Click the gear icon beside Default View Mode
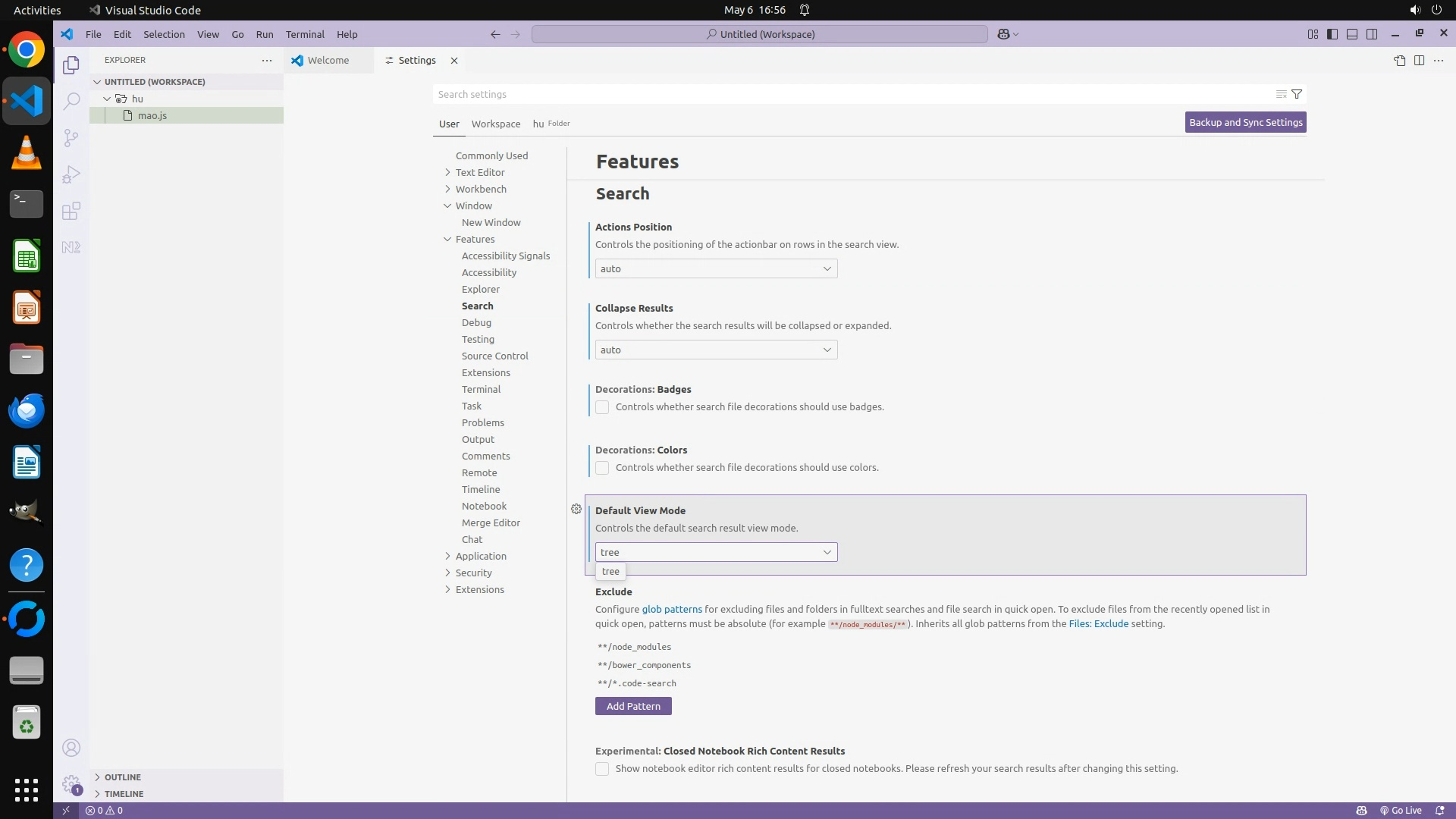This screenshot has height=819, width=1456. tap(576, 509)
